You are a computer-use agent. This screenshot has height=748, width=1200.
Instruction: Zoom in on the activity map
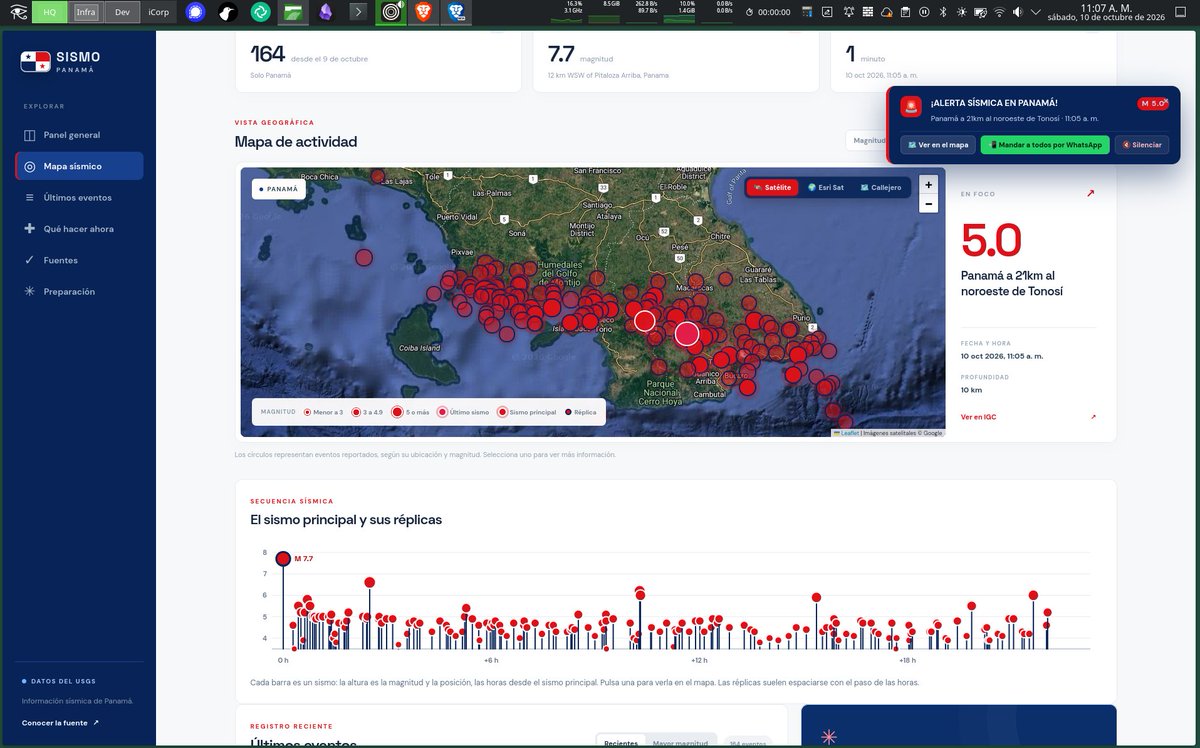coord(929,185)
